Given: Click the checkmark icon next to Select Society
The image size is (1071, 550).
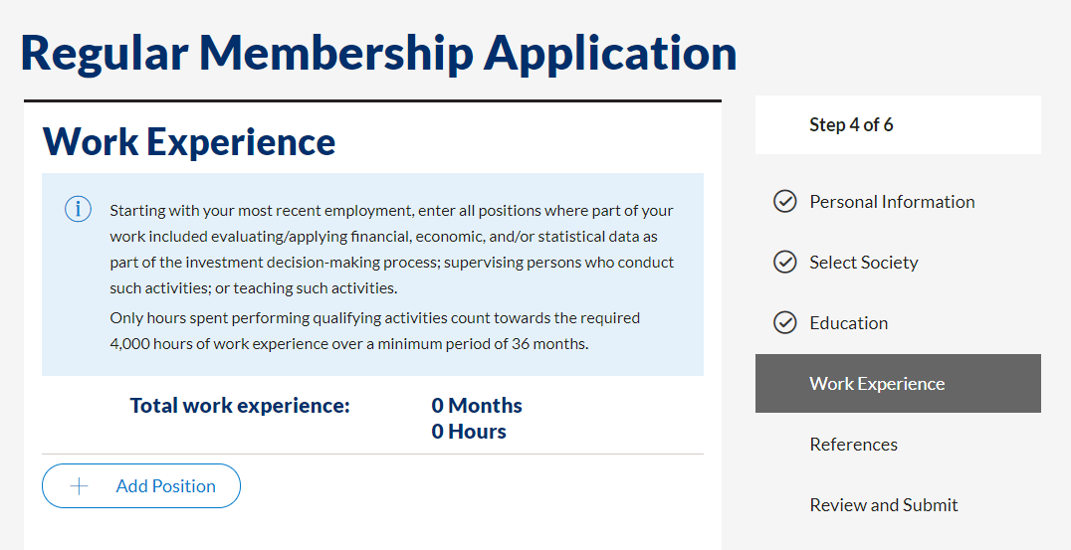Looking at the screenshot, I should (785, 262).
